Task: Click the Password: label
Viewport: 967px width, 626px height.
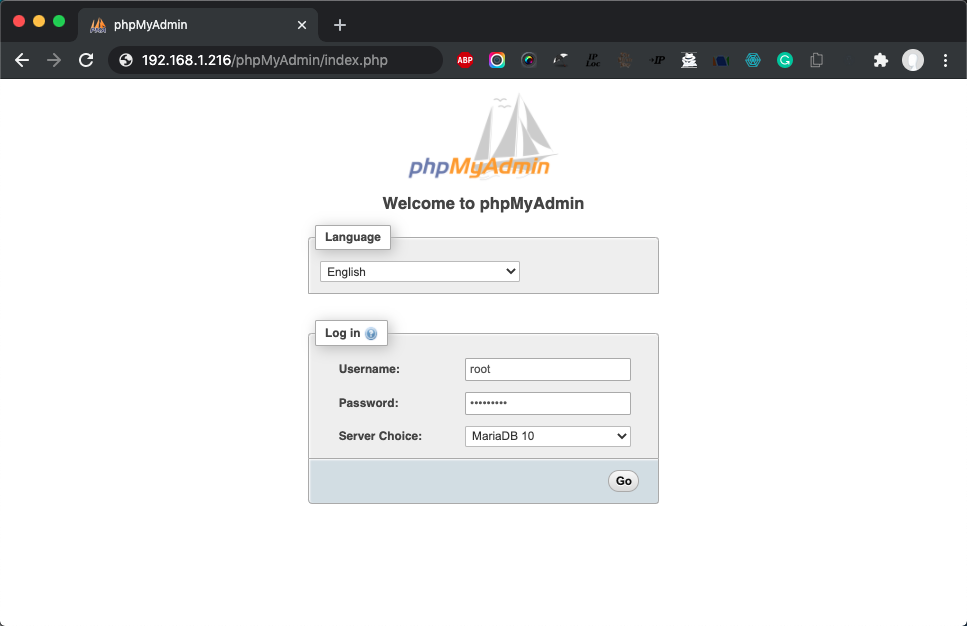Action: [368, 403]
